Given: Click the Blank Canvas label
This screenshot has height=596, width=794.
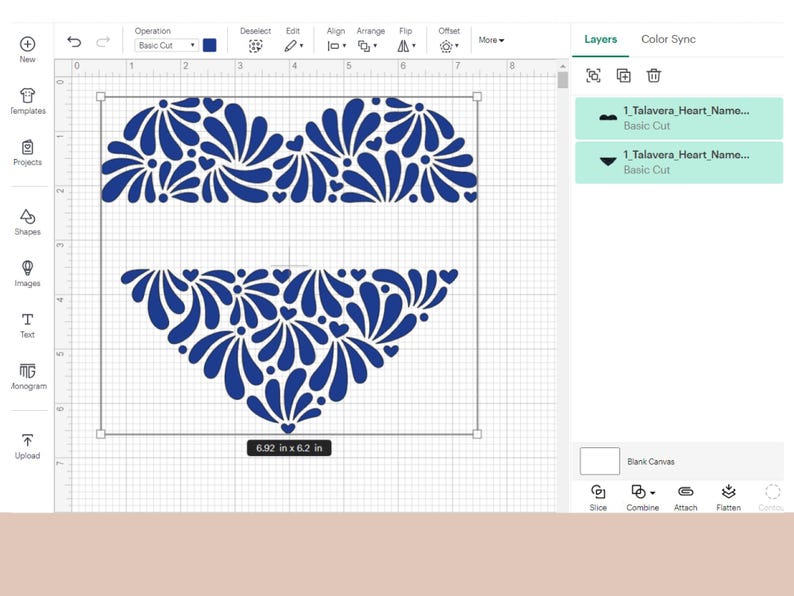Looking at the screenshot, I should (x=651, y=462).
